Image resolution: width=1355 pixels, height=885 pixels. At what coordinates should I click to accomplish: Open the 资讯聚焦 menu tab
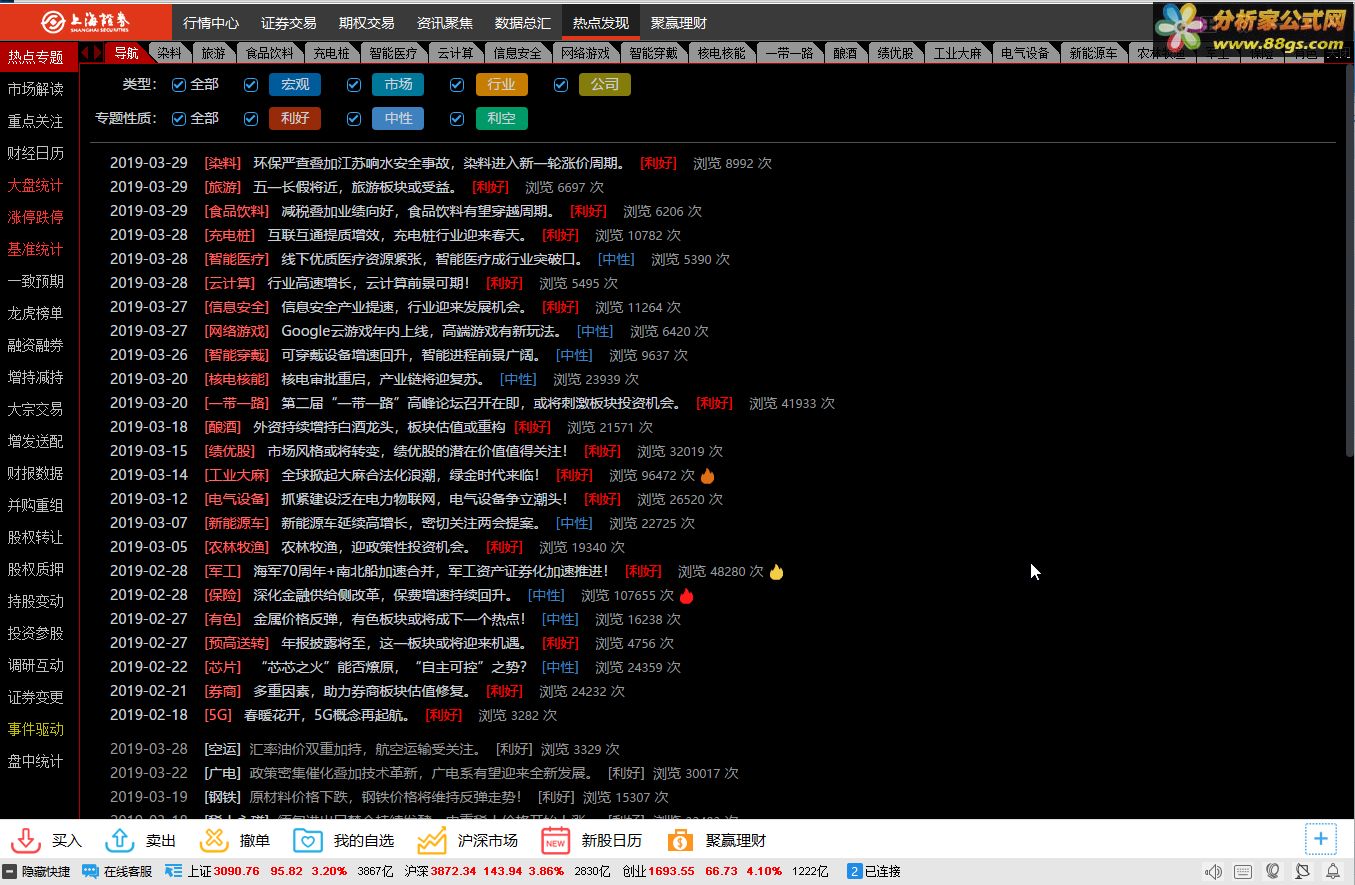pos(445,23)
